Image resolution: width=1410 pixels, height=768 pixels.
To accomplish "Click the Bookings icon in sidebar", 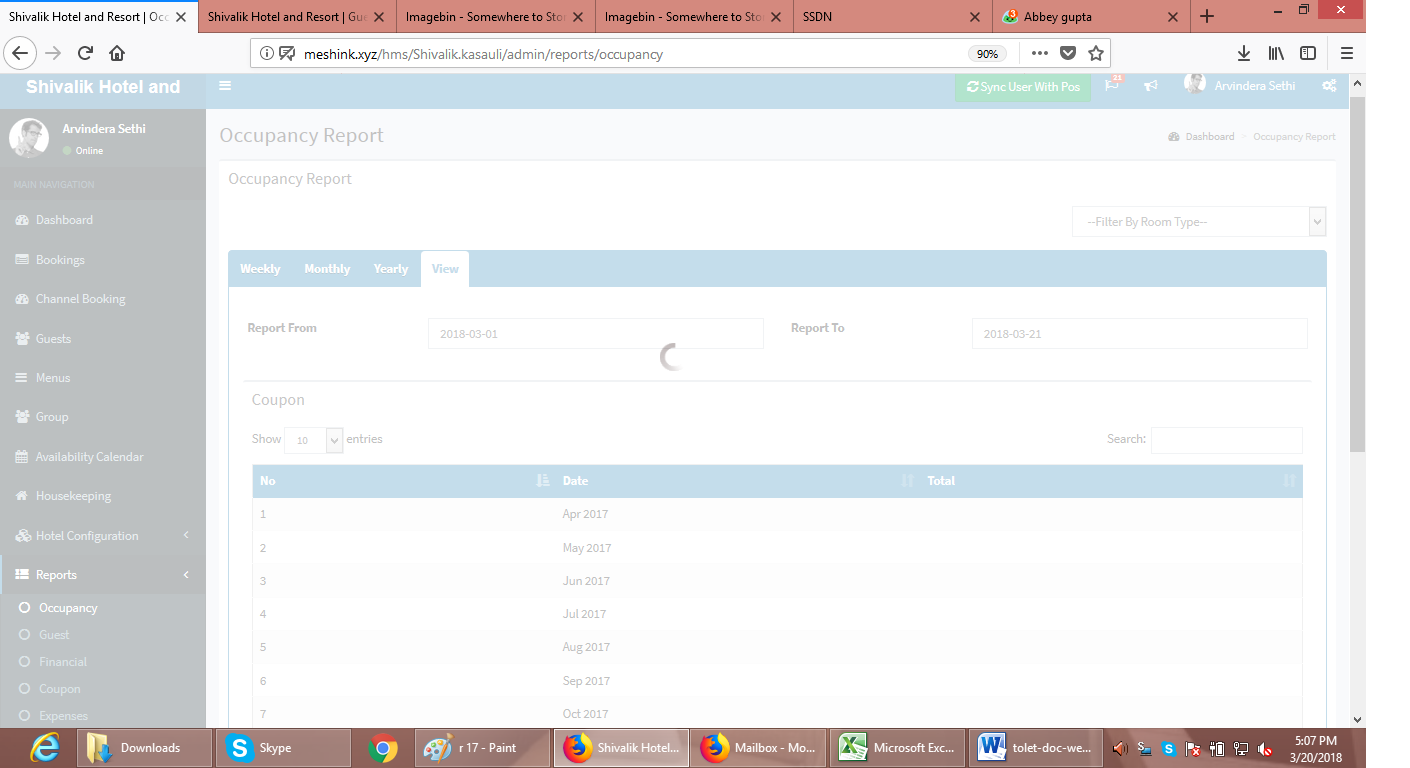I will [x=22, y=260].
